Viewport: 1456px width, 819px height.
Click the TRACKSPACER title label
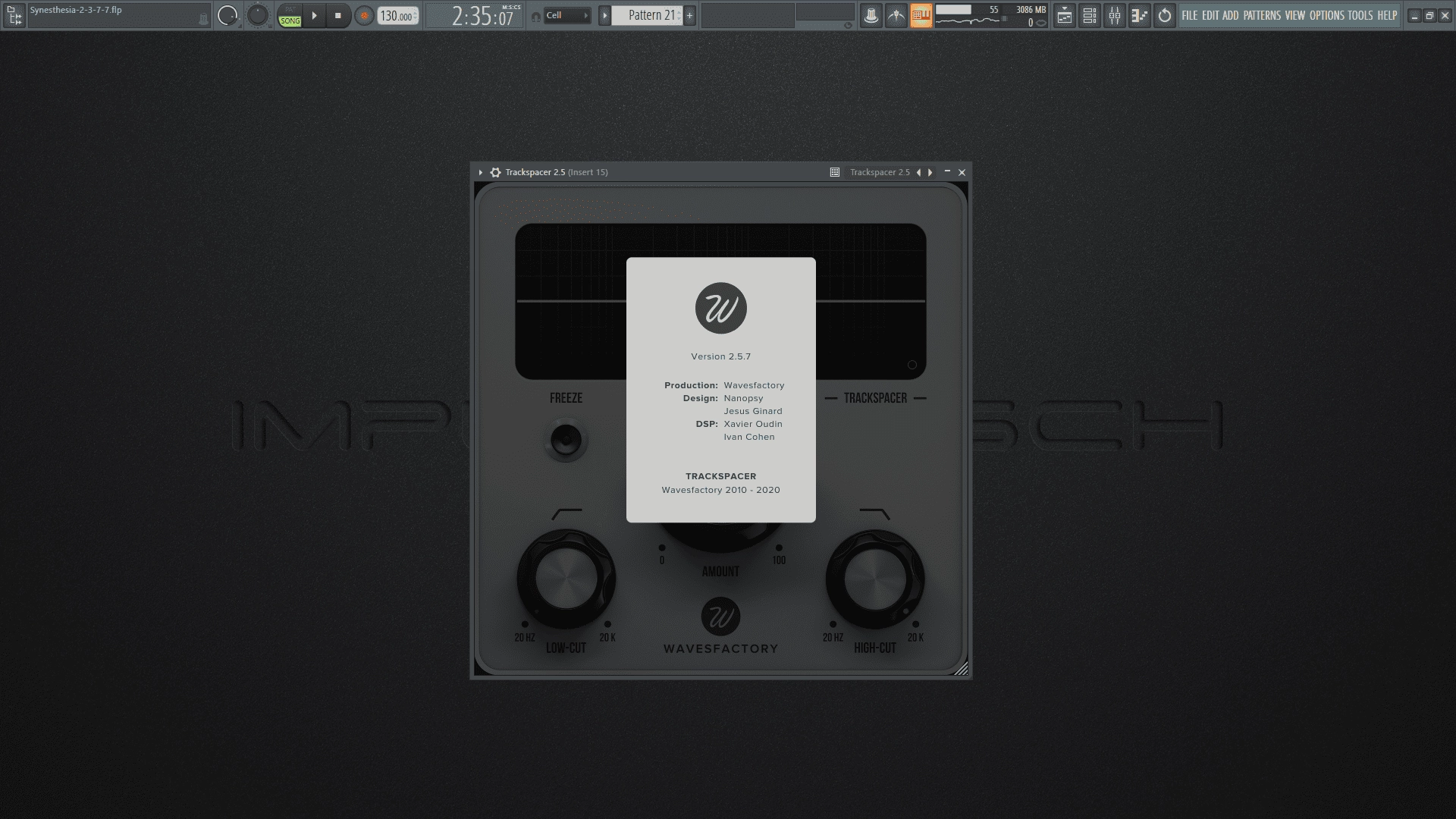(x=875, y=398)
